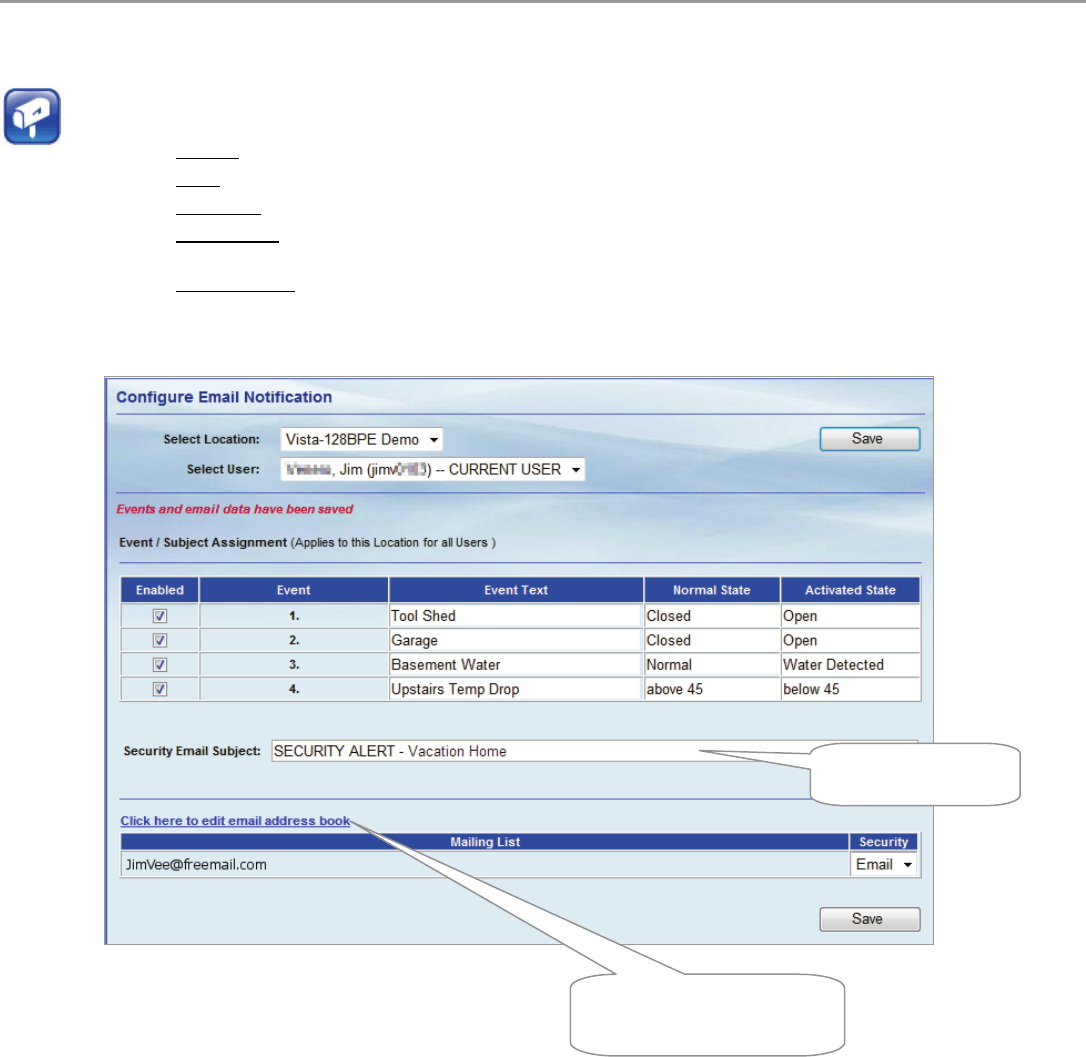This screenshot has height=1057, width=1086.
Task: Click the Garage activated state Open field
Action: [x=851, y=640]
